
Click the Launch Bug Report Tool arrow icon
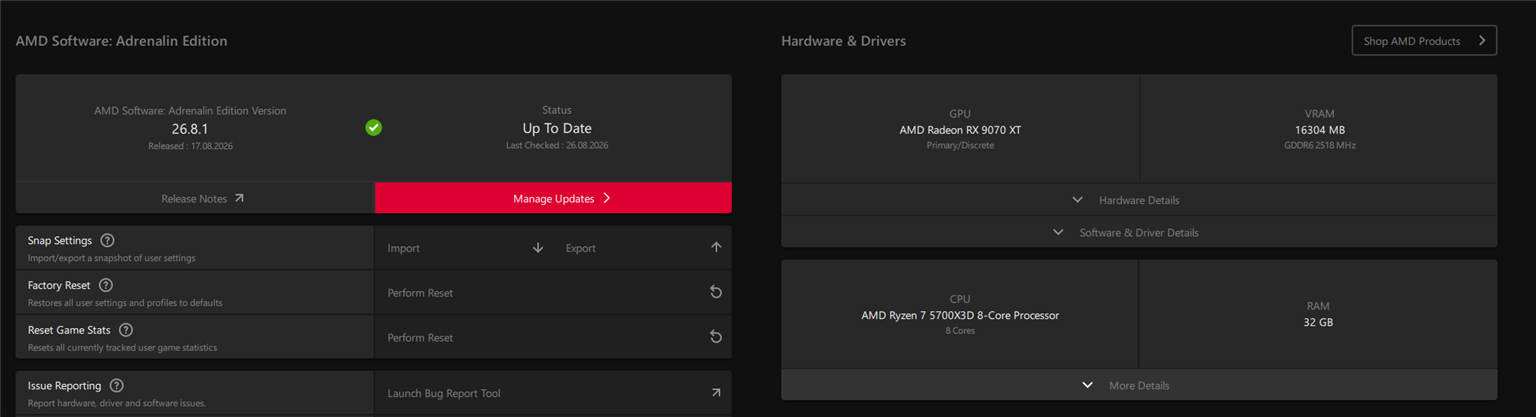tap(716, 393)
